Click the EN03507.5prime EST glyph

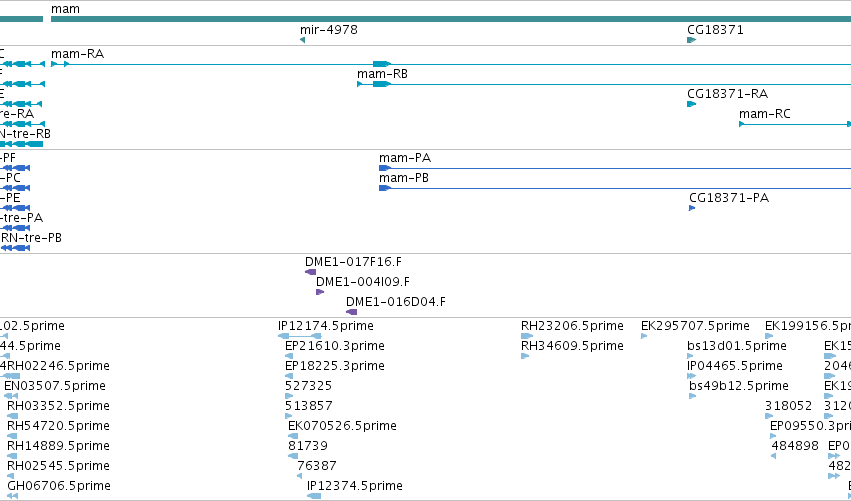click(x=11, y=396)
